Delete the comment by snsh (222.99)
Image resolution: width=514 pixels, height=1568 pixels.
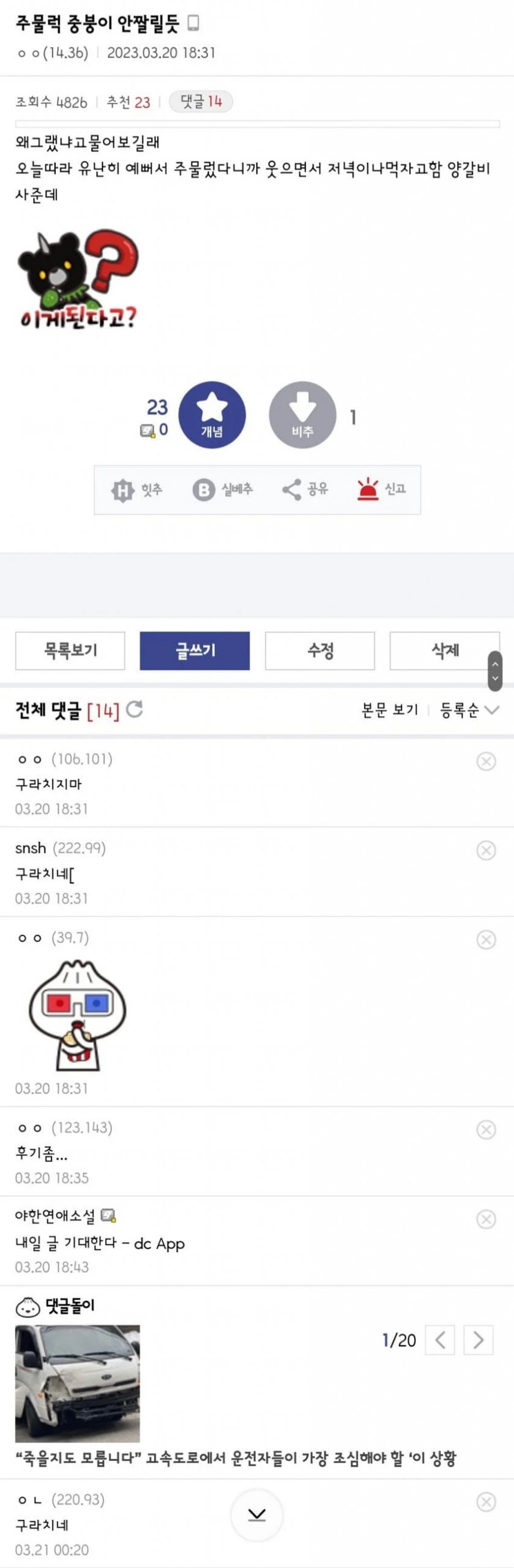pyautogui.click(x=486, y=850)
